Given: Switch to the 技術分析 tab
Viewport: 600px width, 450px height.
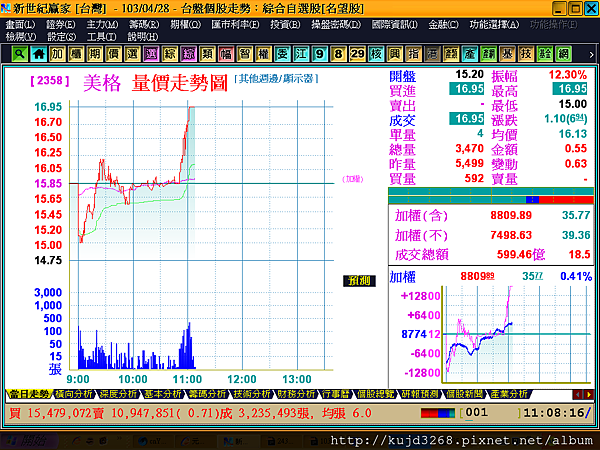Looking at the screenshot, I should [x=251, y=394].
